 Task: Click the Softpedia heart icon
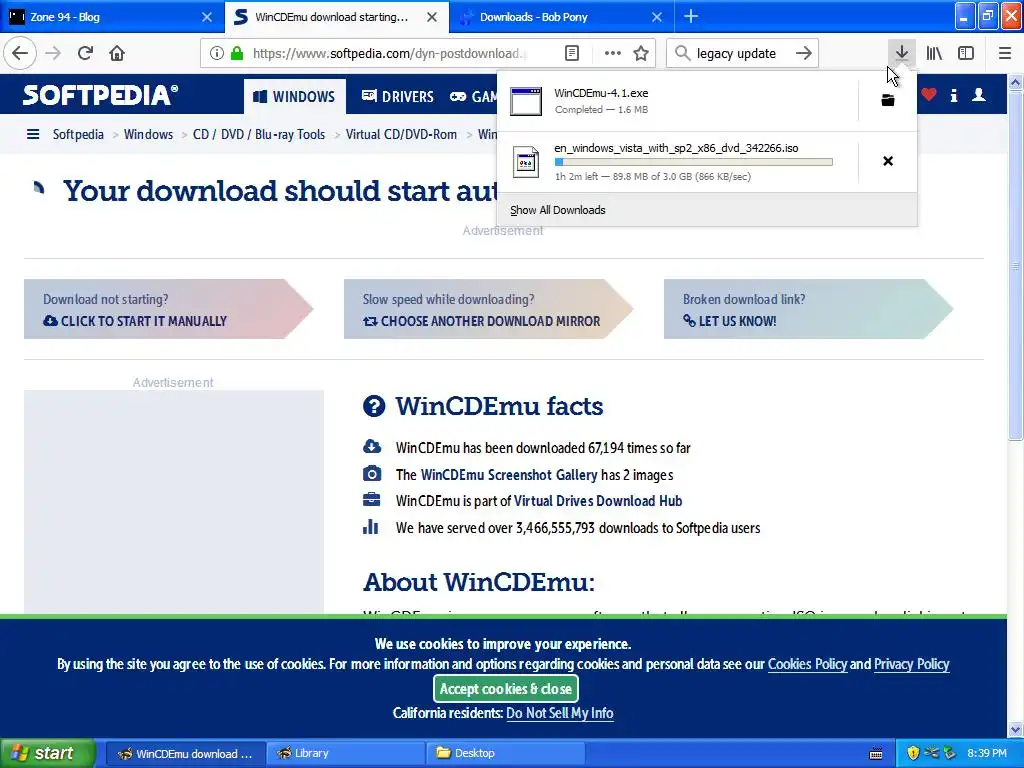929,95
